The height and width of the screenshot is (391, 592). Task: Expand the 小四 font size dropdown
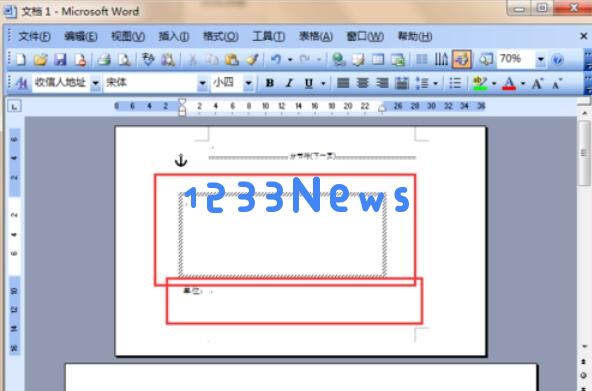tap(248, 83)
